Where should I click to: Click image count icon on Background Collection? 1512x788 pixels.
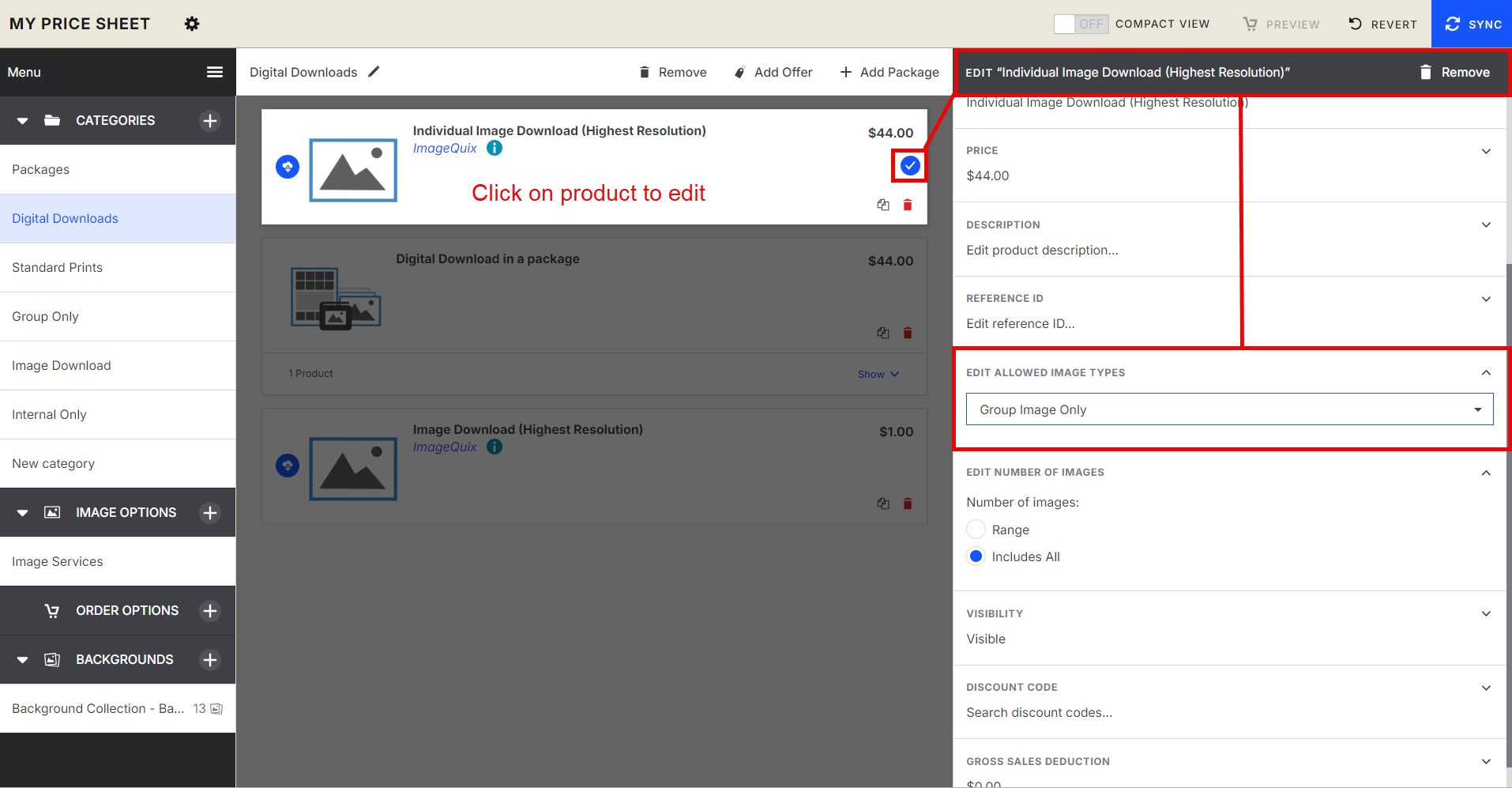[216, 709]
